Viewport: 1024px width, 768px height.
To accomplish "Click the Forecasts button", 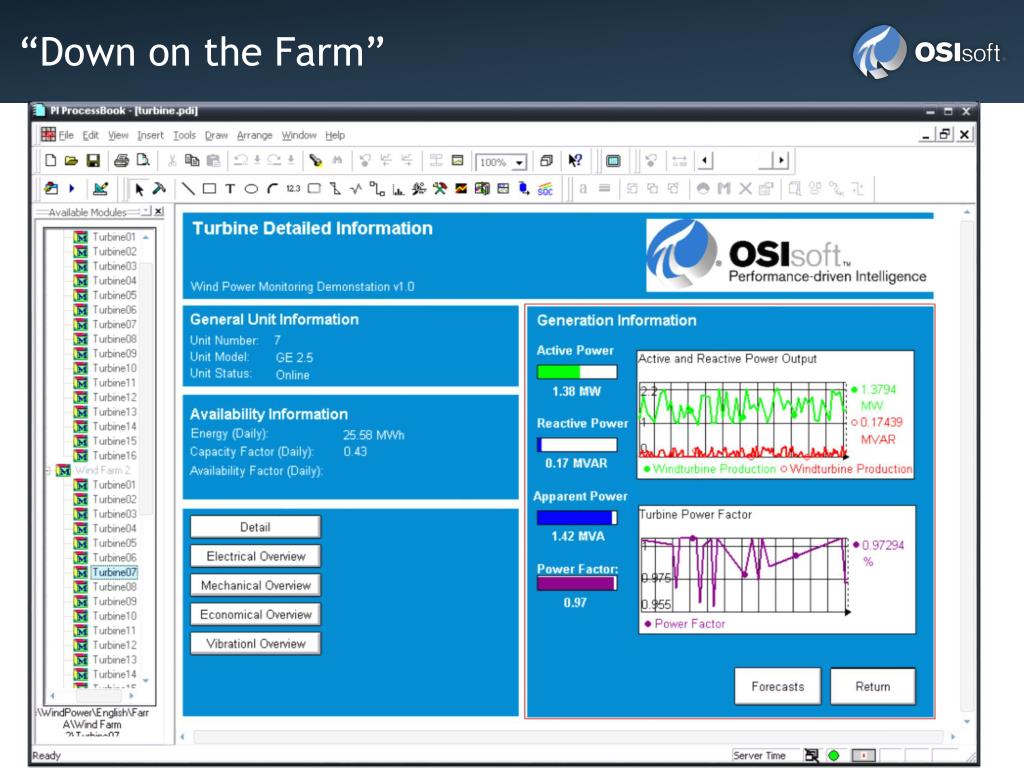I will [777, 686].
